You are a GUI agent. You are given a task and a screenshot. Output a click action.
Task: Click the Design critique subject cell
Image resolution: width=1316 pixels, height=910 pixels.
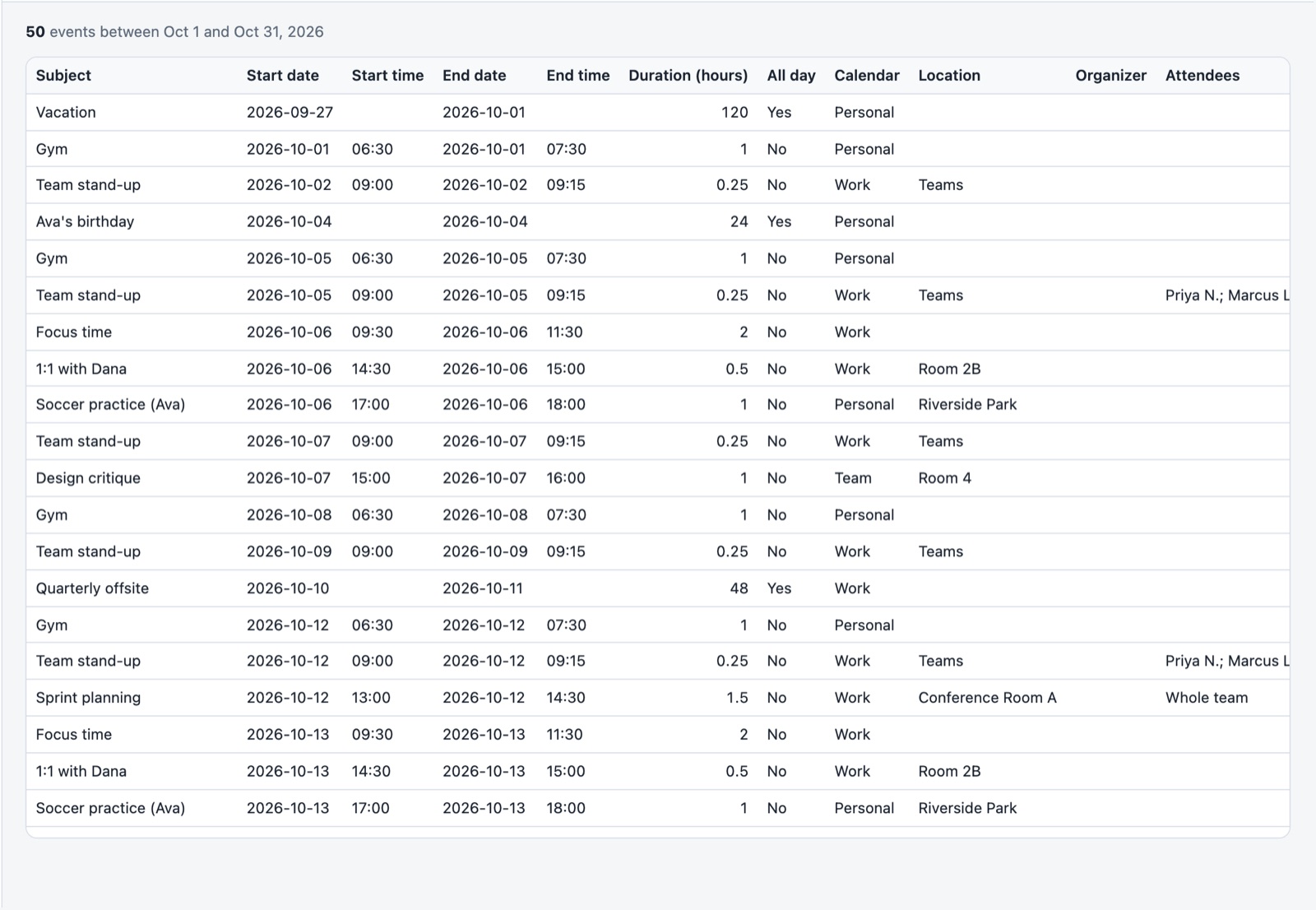[88, 479]
